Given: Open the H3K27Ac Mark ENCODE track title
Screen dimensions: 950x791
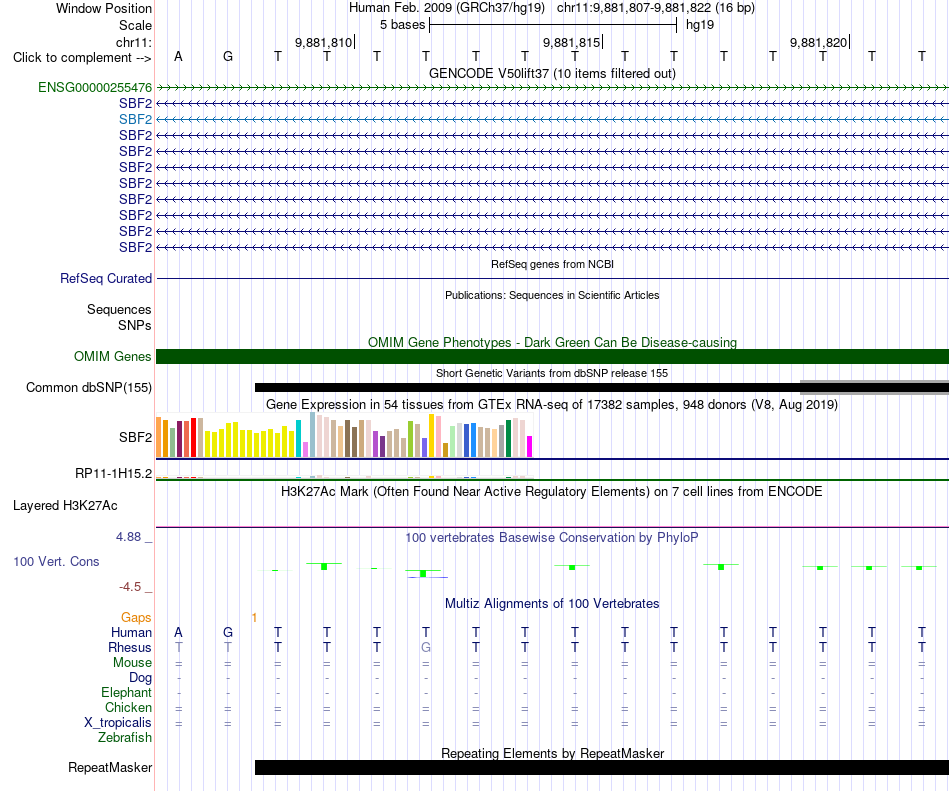Looking at the screenshot, I should pos(552,491).
